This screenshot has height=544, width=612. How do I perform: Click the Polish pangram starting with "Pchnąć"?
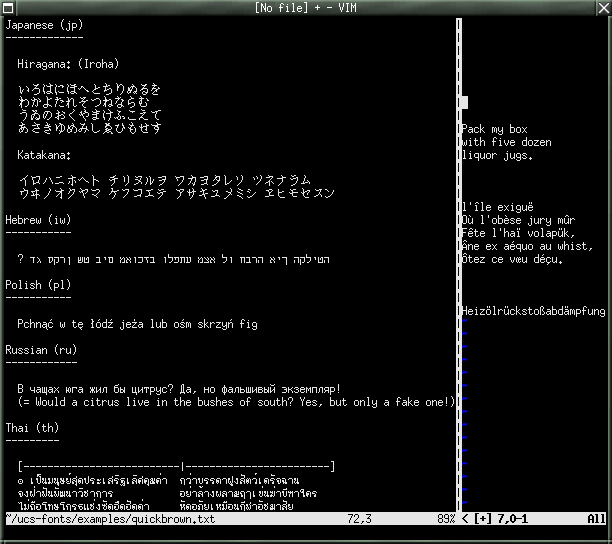click(x=137, y=324)
